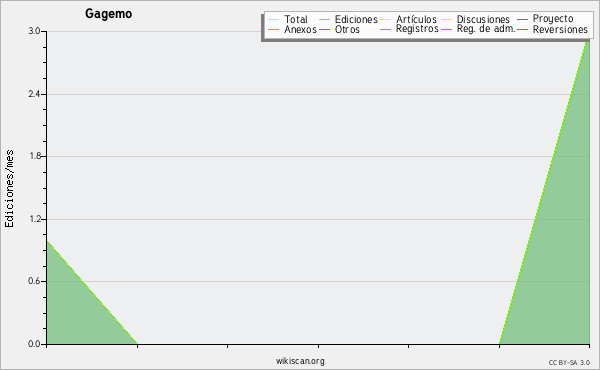Click the Reversiones legend entry
Viewport: 600px width, 370px height.
[x=553, y=29]
